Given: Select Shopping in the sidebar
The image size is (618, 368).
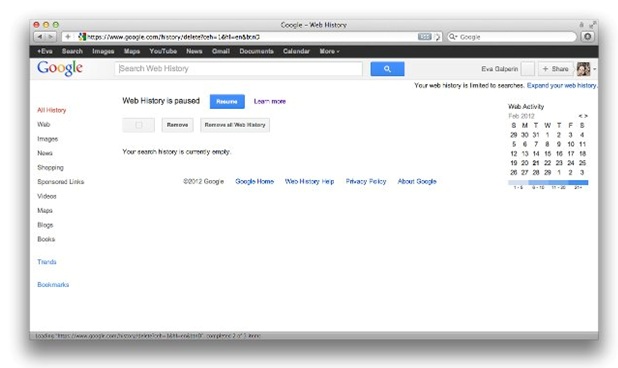Looking at the screenshot, I should [x=50, y=167].
